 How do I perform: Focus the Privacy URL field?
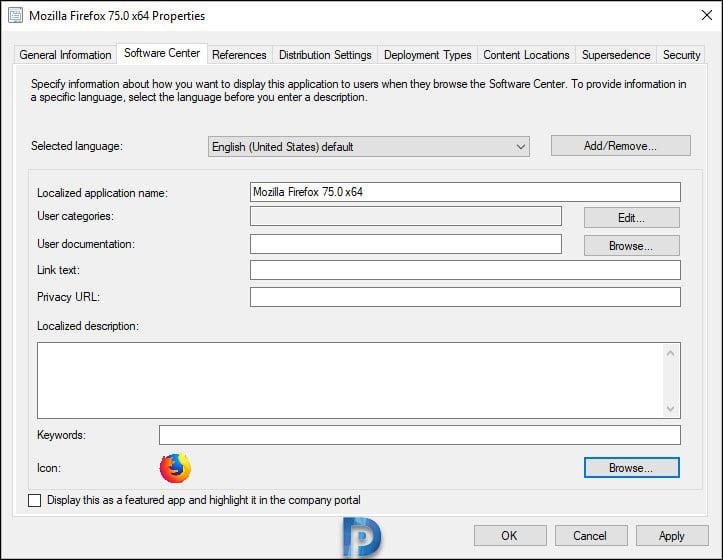point(465,297)
